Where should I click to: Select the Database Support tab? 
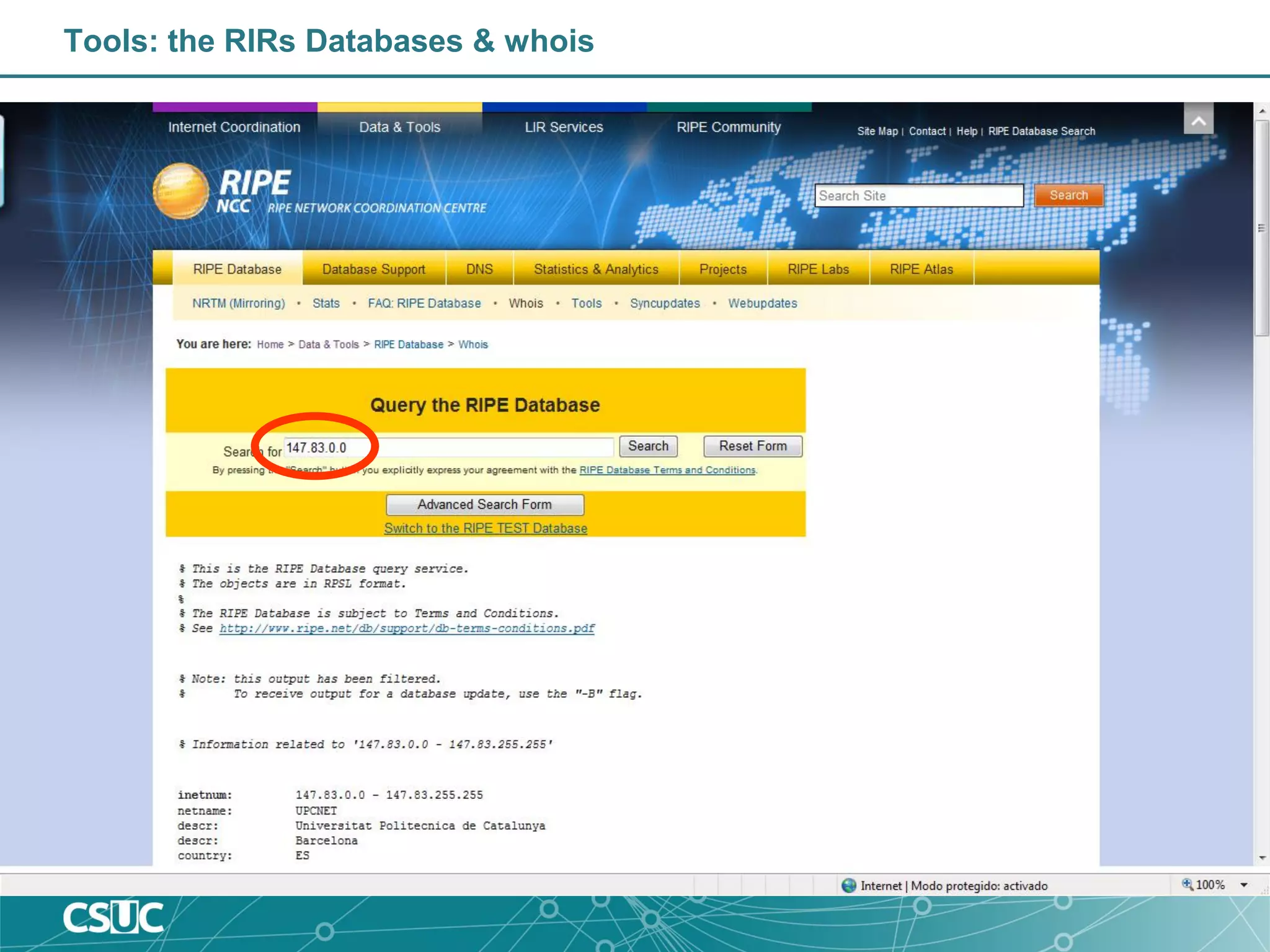(x=374, y=269)
